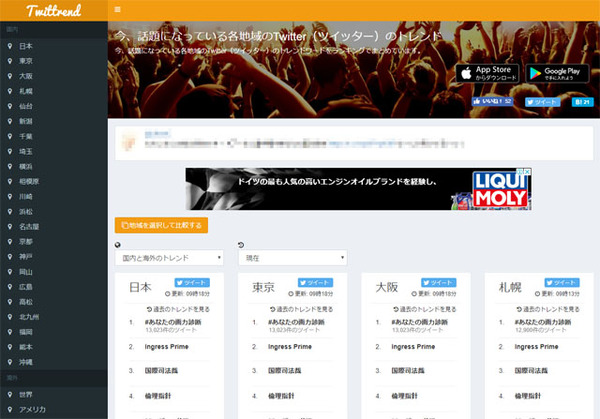
Task: Click the avatar in the featured tweet box
Action: [x=129, y=140]
